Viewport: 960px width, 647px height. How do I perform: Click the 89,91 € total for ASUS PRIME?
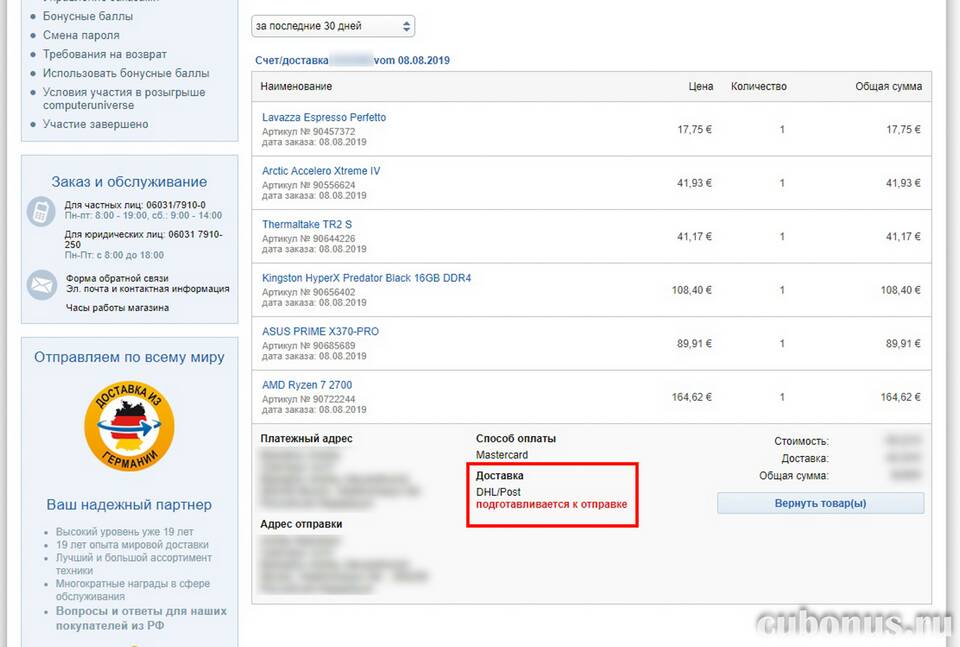(903, 344)
